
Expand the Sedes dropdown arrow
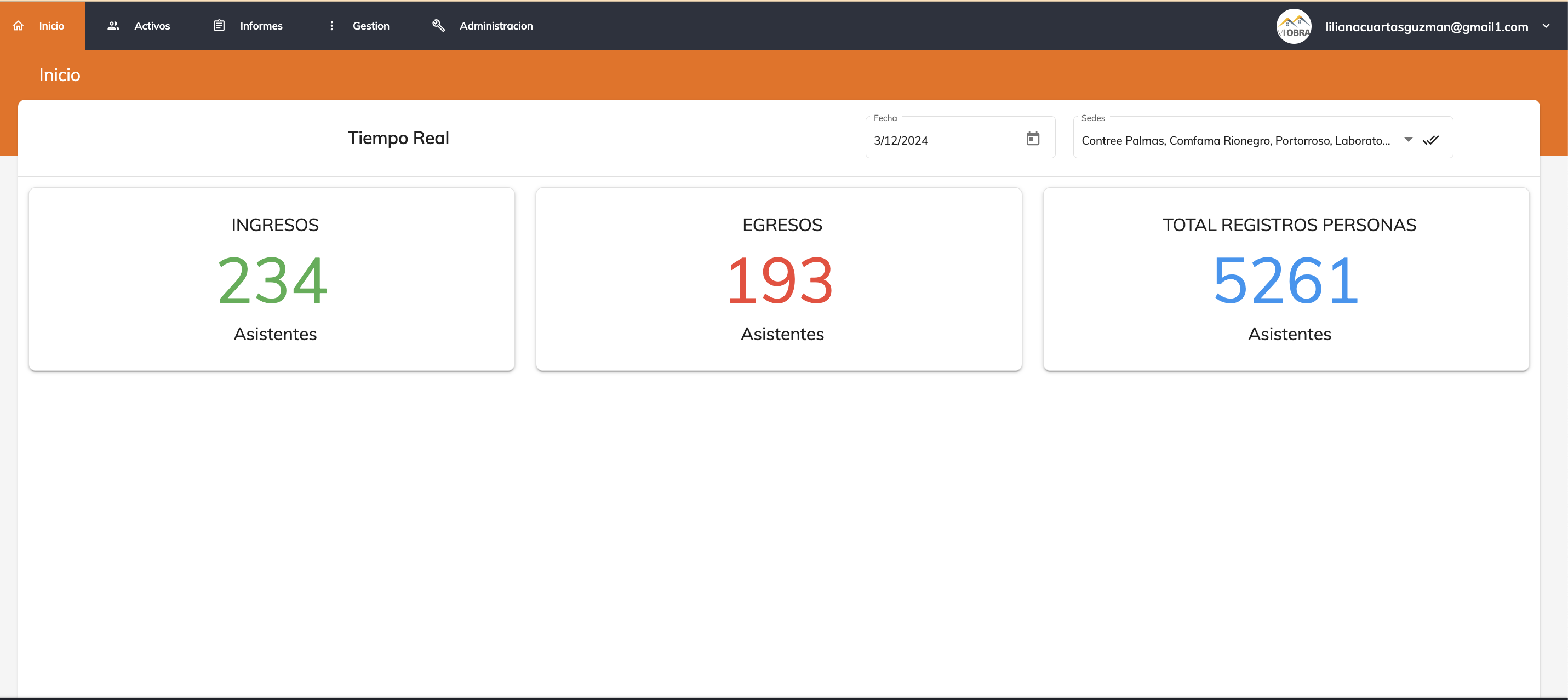coord(1408,140)
